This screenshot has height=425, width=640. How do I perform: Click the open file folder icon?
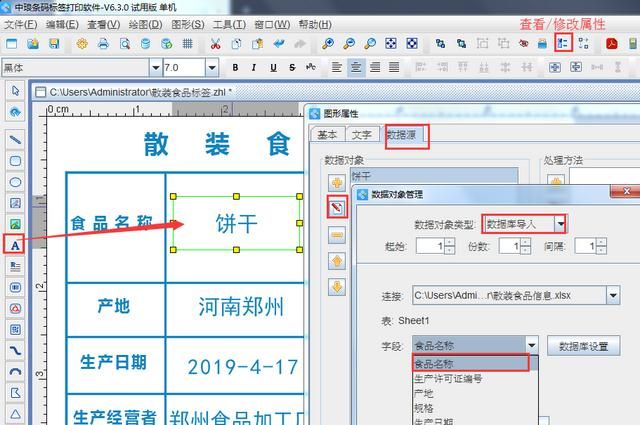(33, 43)
